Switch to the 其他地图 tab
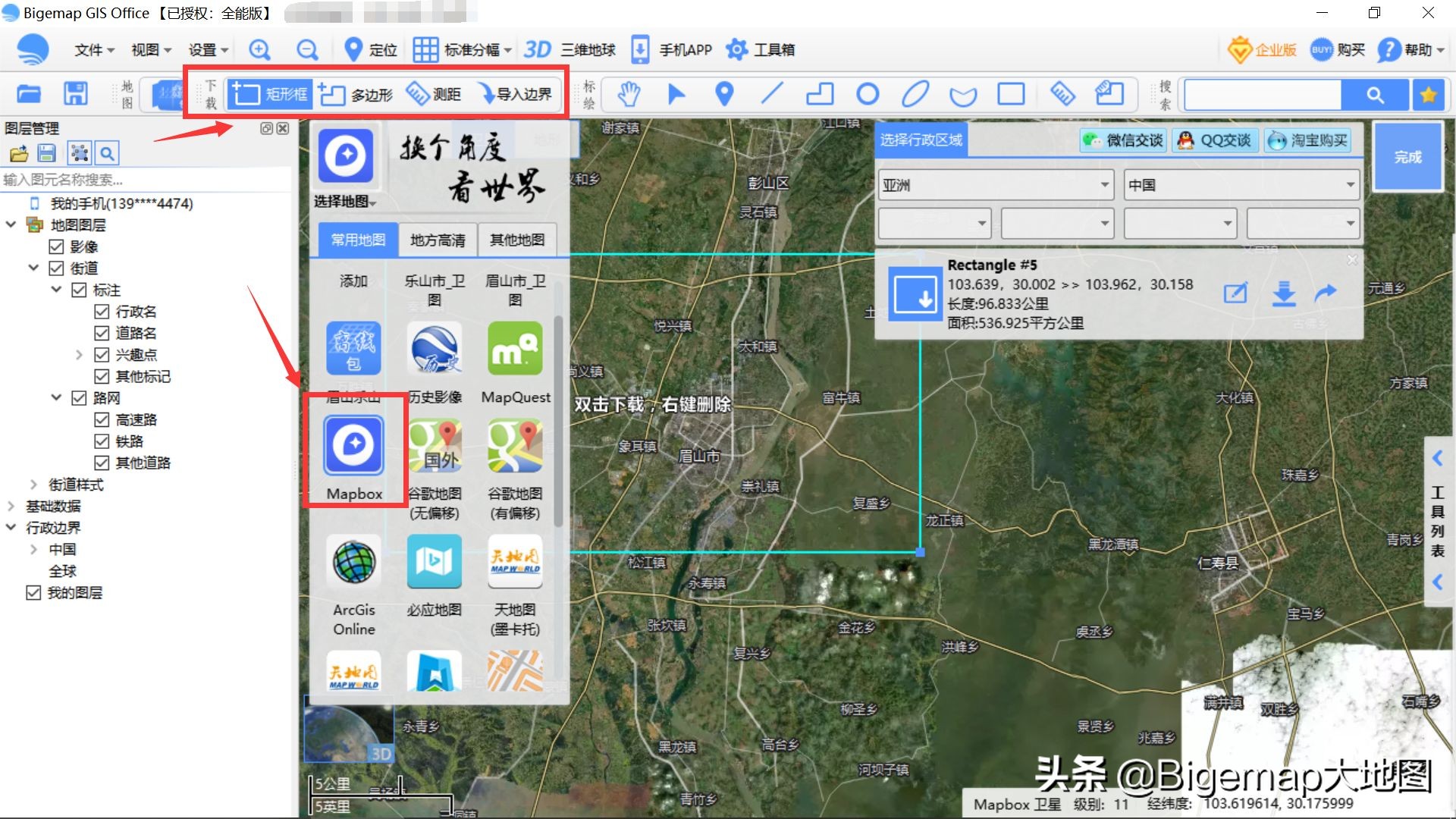This screenshot has width=1456, height=819. (x=517, y=240)
